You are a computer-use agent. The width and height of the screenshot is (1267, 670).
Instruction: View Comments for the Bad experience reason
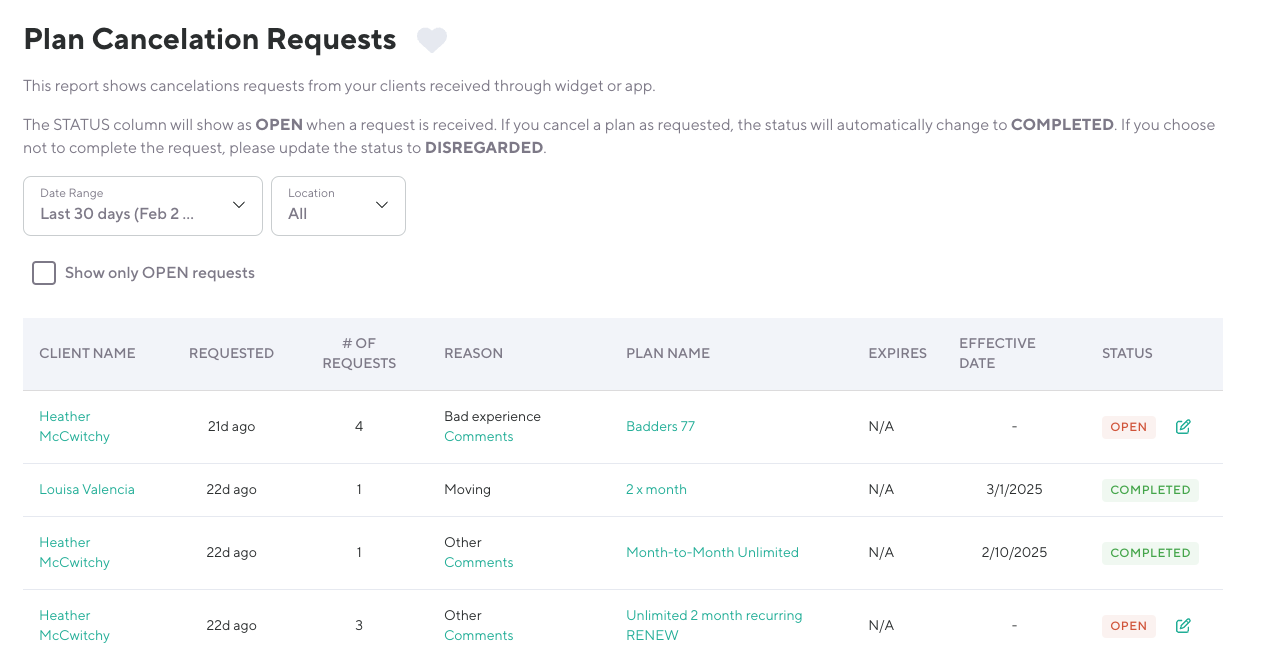[478, 437]
